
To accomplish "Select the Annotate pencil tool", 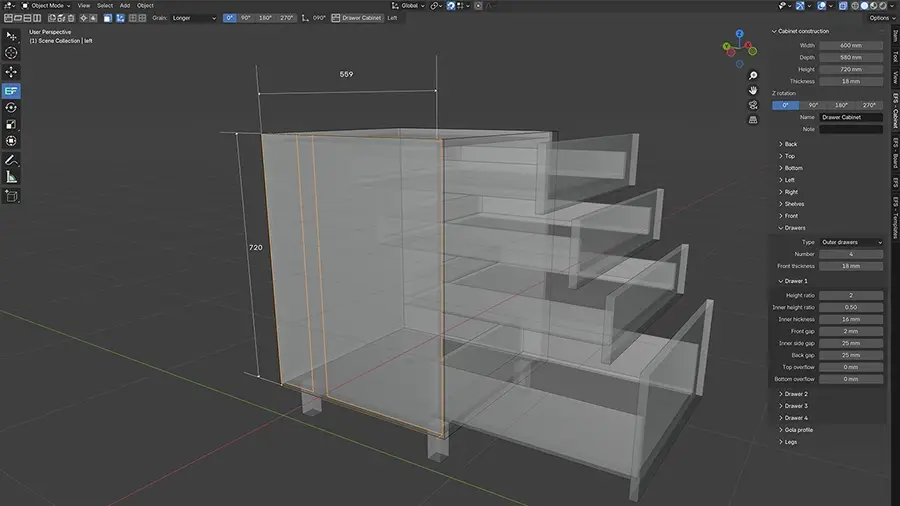I will click(11, 159).
